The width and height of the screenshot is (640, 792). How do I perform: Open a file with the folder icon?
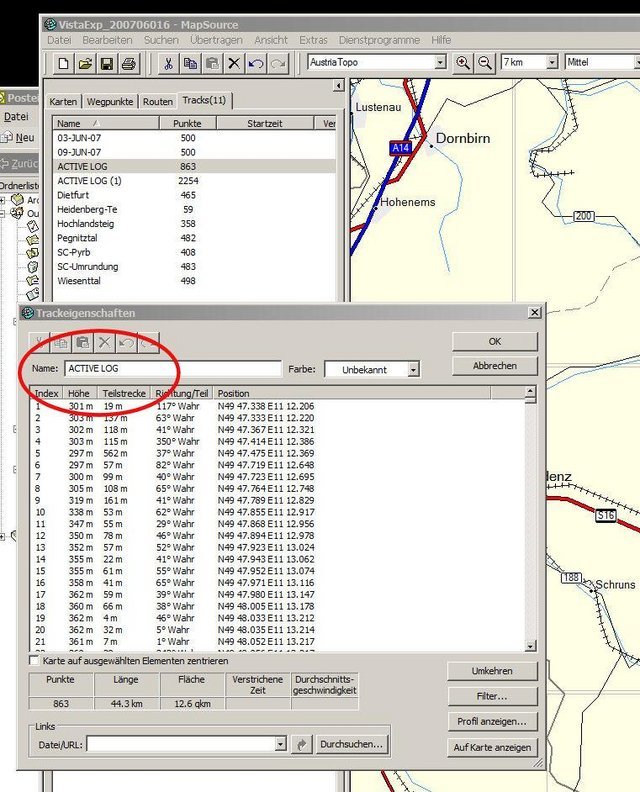(85, 63)
